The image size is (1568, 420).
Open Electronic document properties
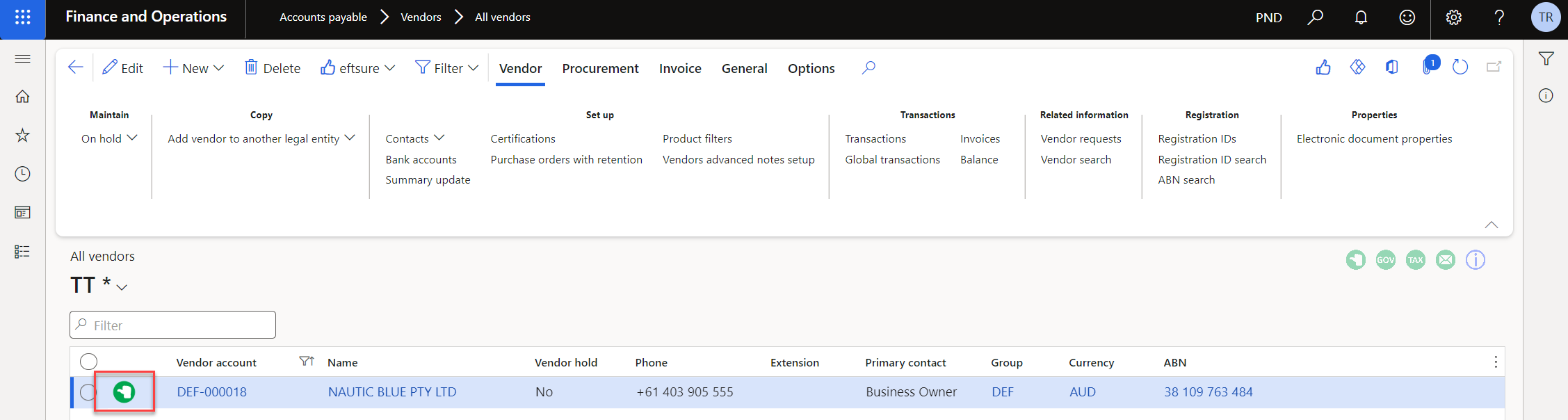1375,138
